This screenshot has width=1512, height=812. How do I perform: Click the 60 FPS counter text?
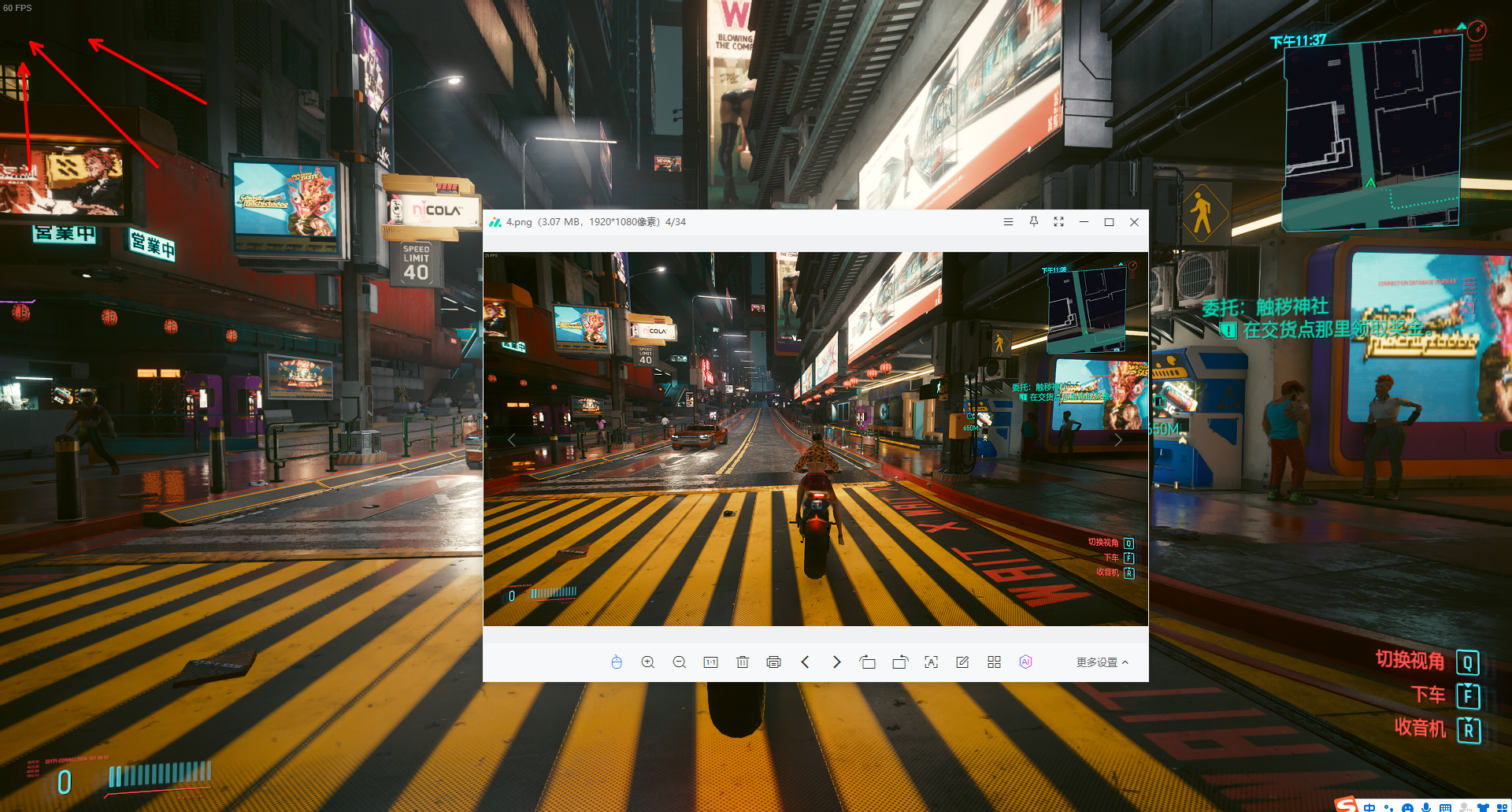(x=17, y=8)
